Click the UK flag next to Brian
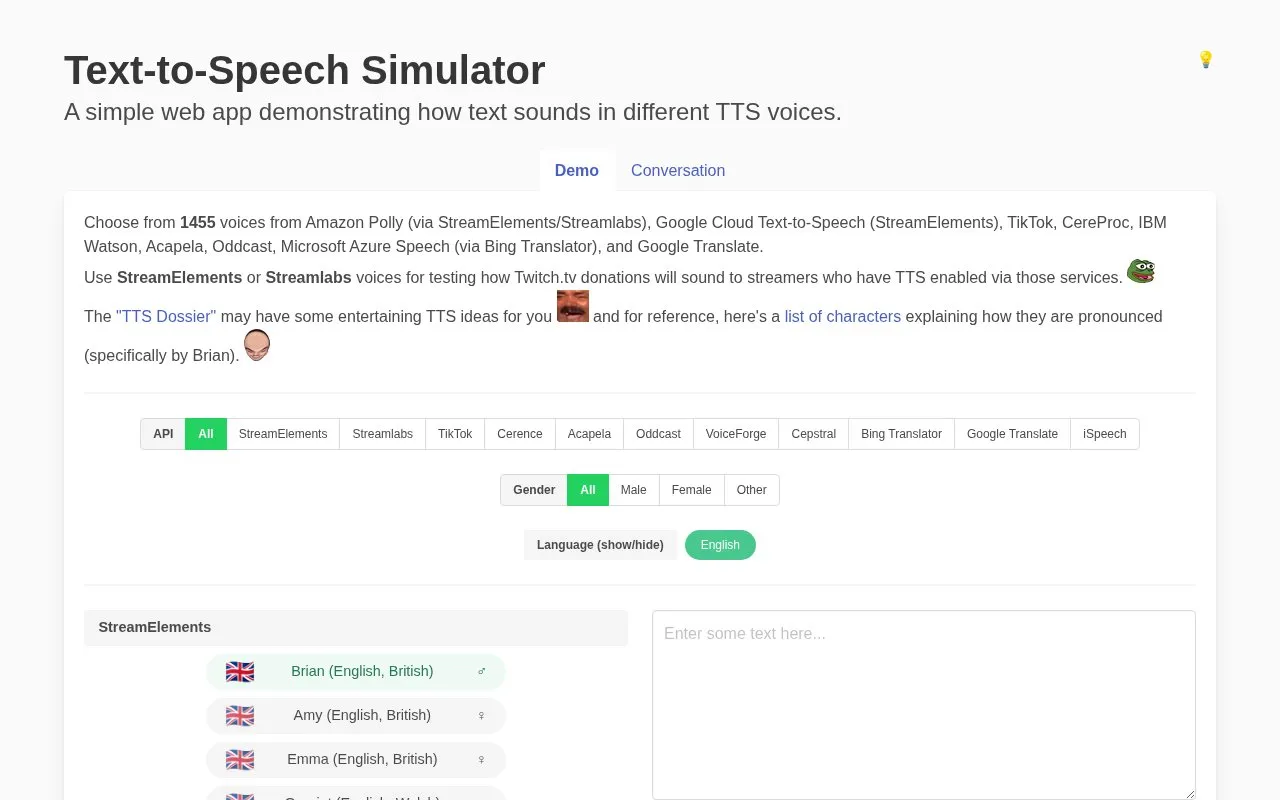 click(x=240, y=672)
